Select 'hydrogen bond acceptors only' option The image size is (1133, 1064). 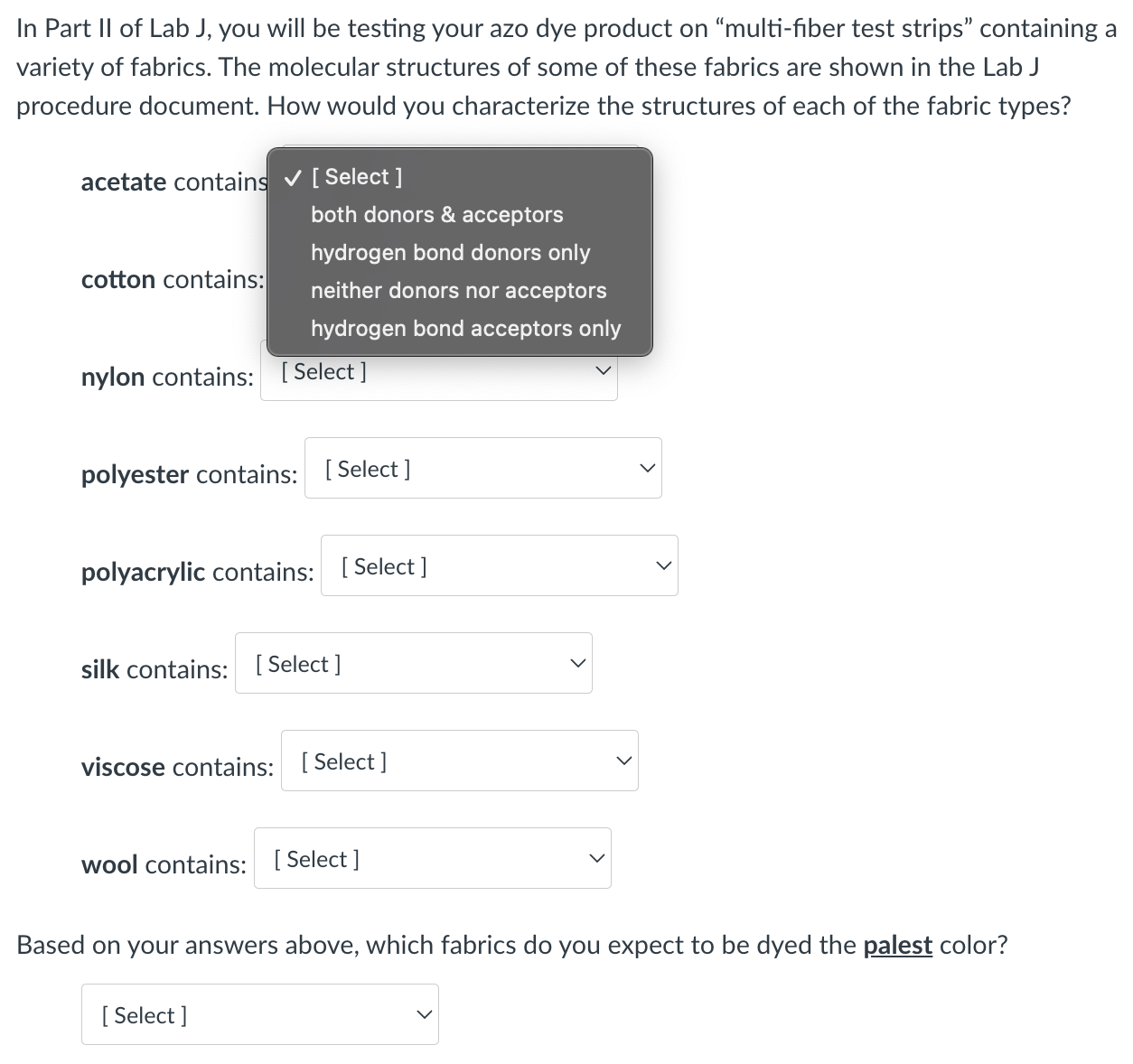(x=465, y=329)
